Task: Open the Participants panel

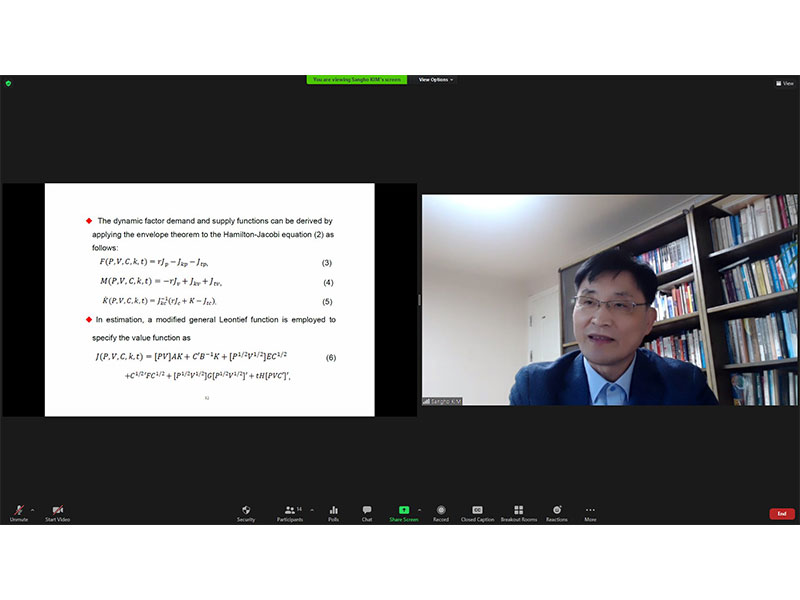Action: tap(289, 512)
